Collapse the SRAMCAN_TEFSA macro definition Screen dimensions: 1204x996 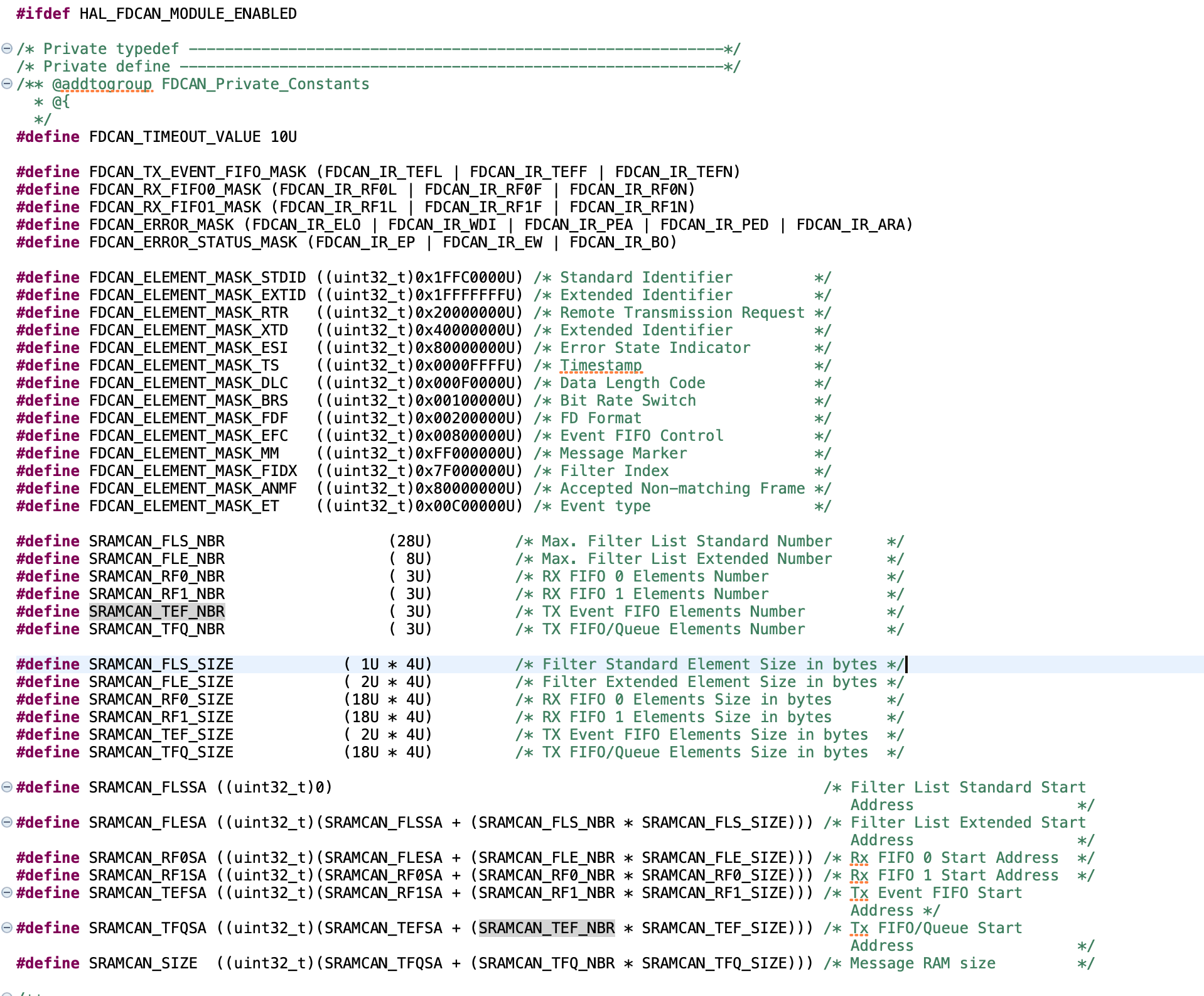(x=7, y=892)
